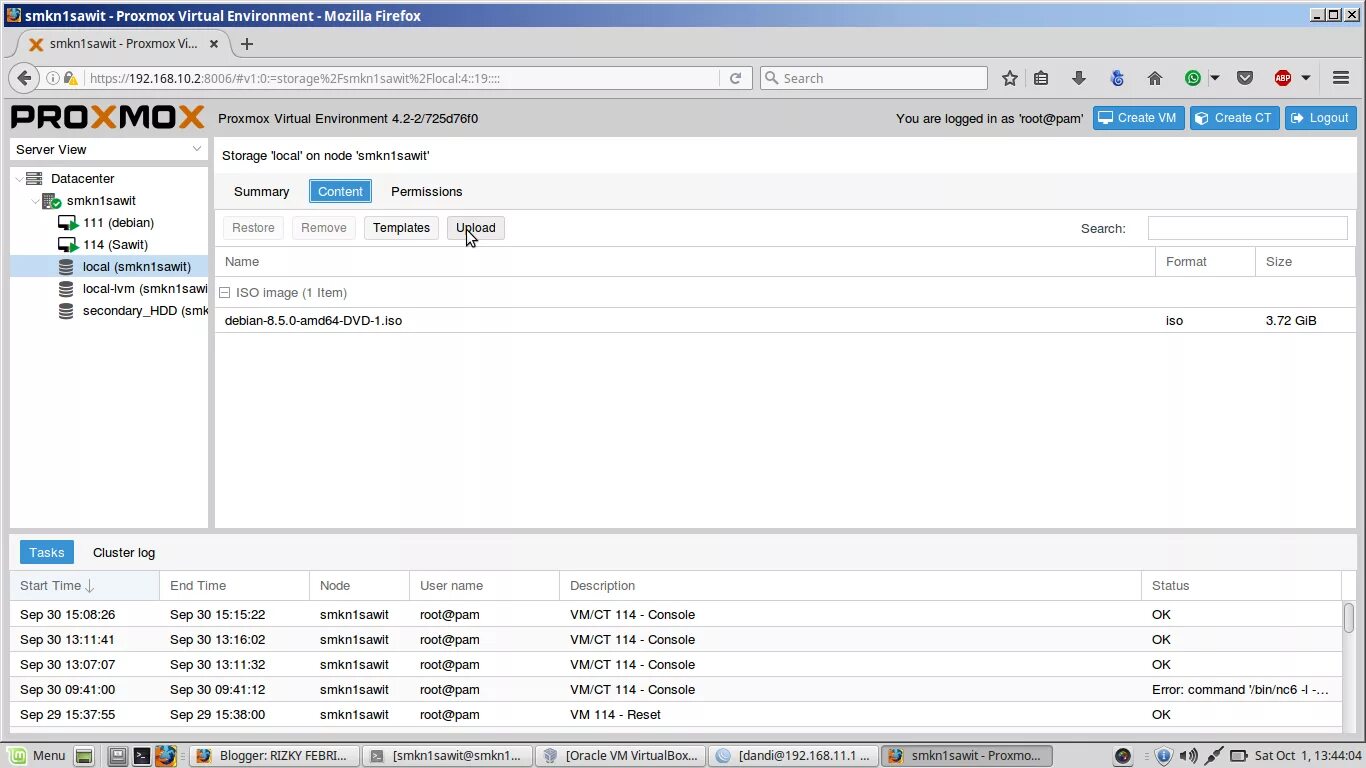
Task: Collapse the smkn1sawit node expander
Action: pos(35,200)
